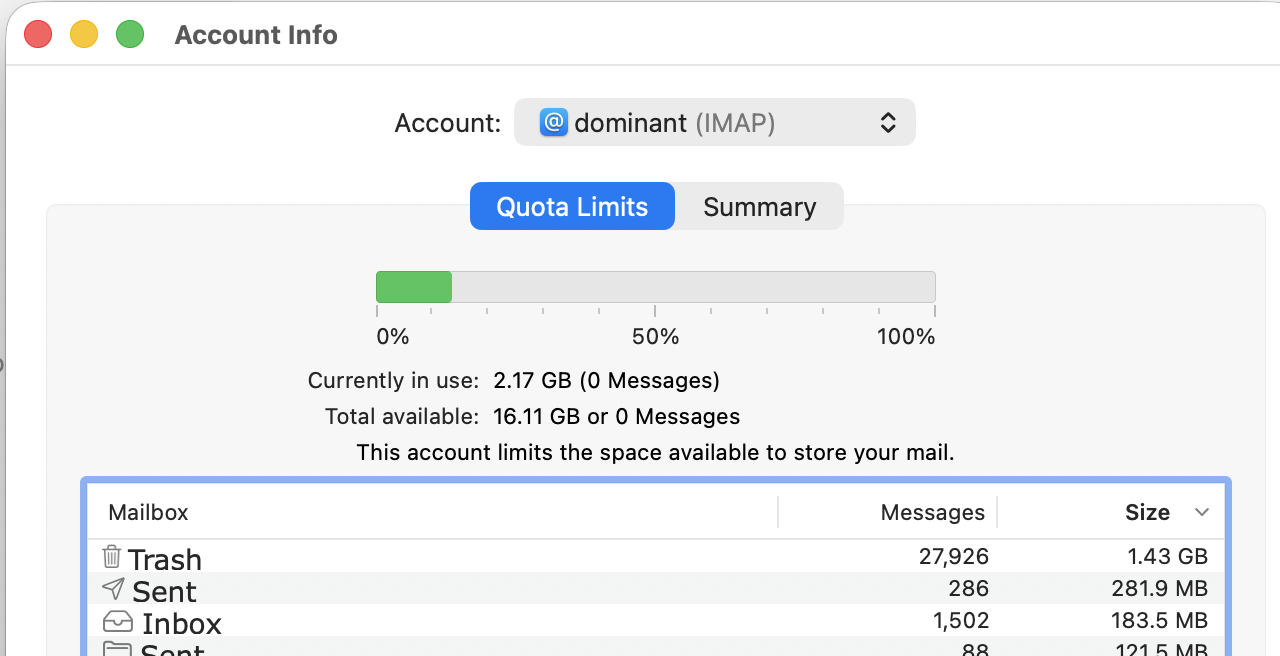Select the Sent mailbox with 286 messages
The height and width of the screenshot is (656, 1280).
[165, 591]
